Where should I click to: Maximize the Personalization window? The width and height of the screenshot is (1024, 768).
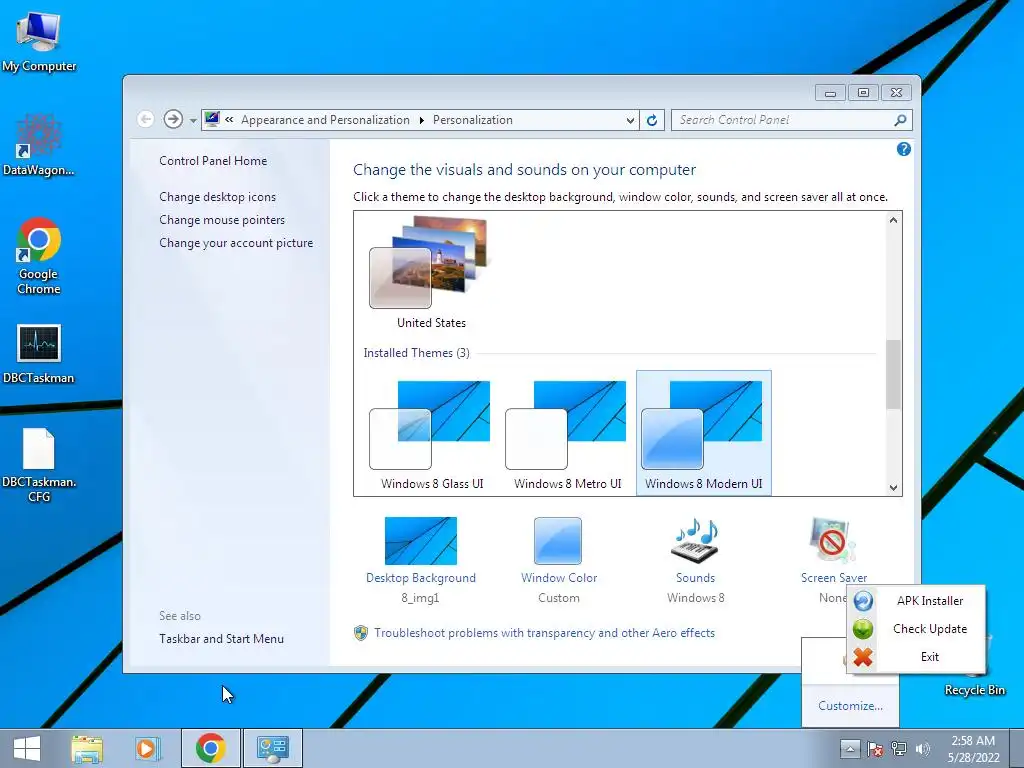pos(863,93)
